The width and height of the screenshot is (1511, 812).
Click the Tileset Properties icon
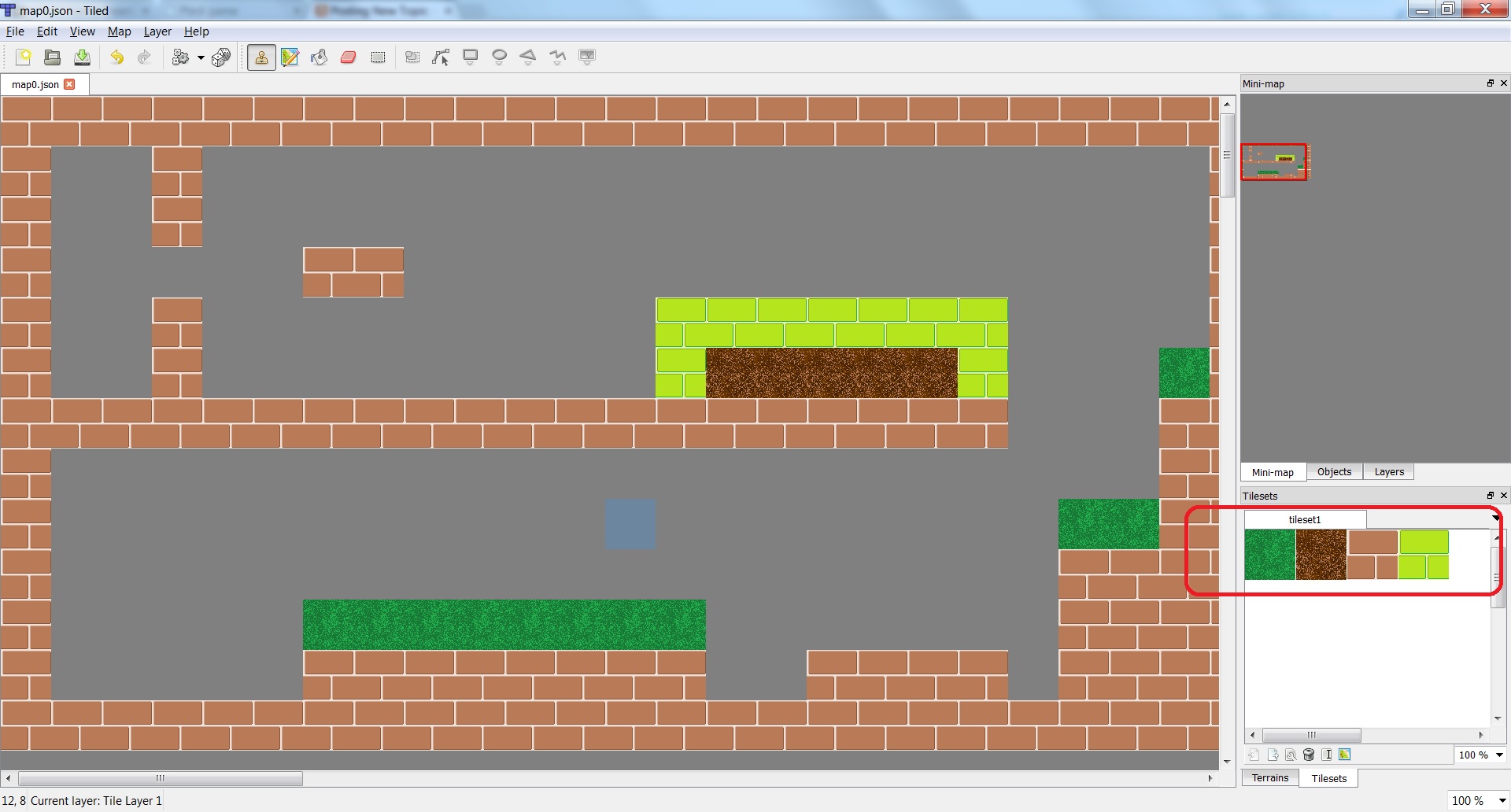click(1291, 755)
